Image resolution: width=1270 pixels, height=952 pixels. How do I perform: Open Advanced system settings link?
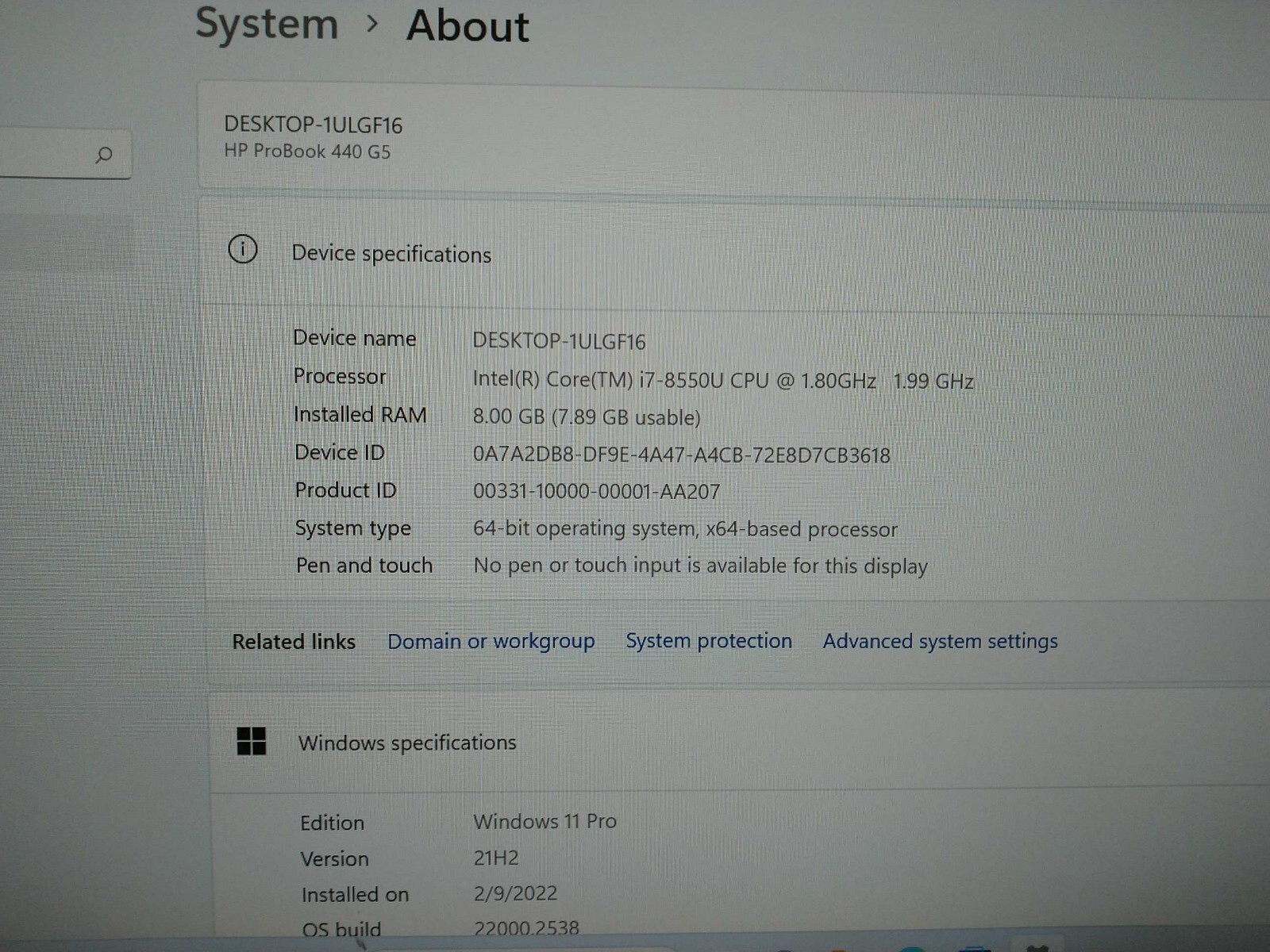pyautogui.click(x=940, y=641)
